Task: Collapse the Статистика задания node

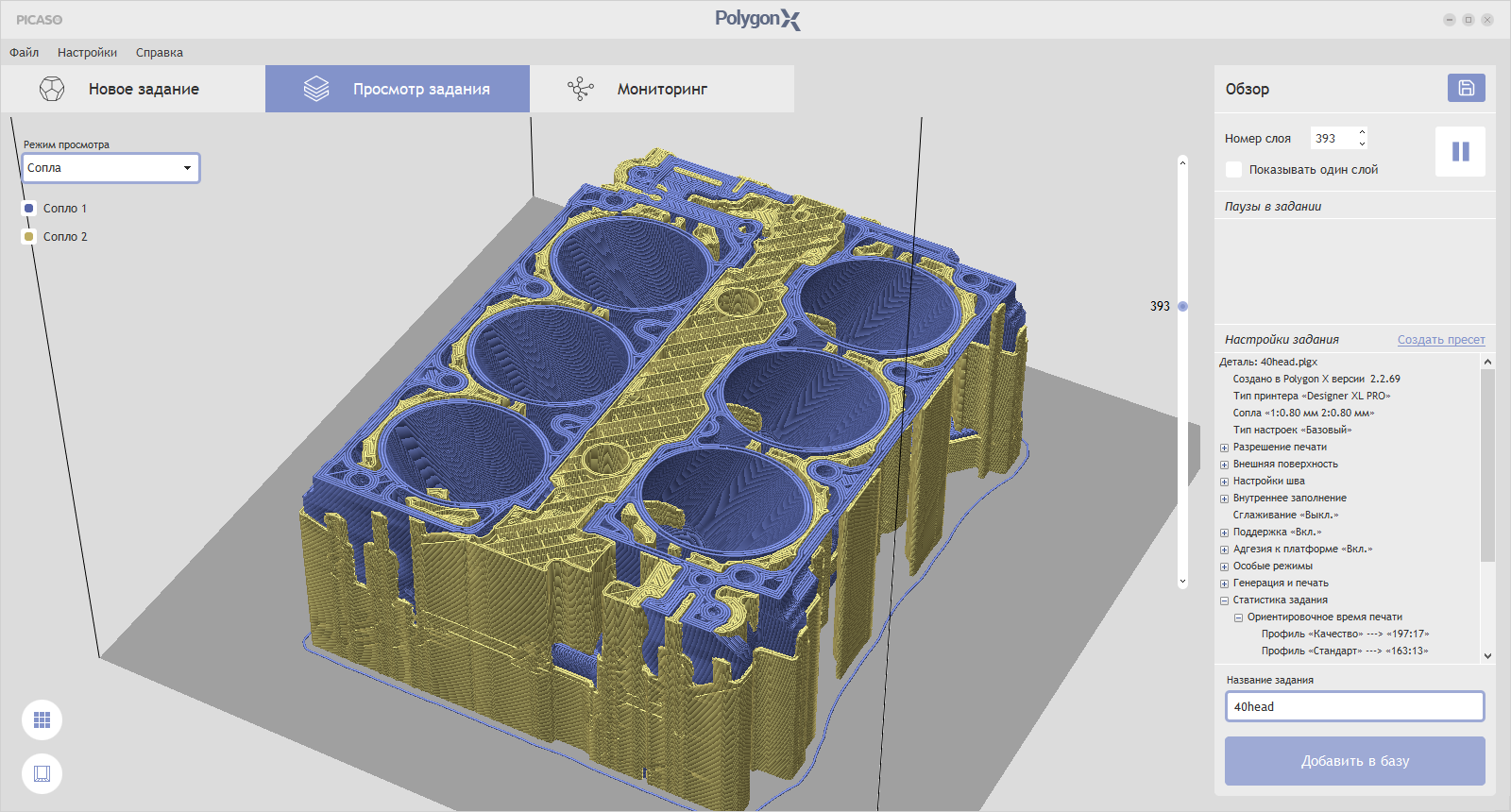Action: click(x=1224, y=601)
